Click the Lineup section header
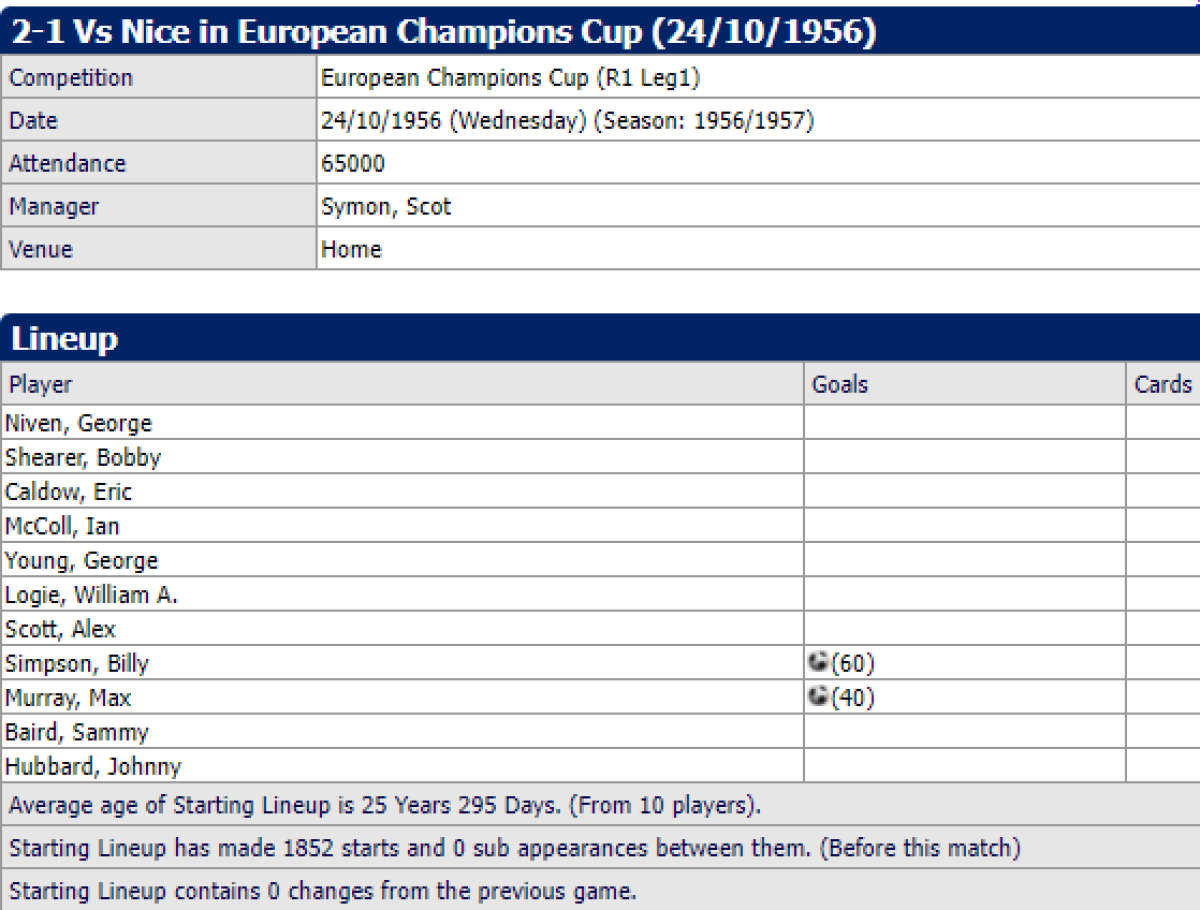 click(65, 339)
